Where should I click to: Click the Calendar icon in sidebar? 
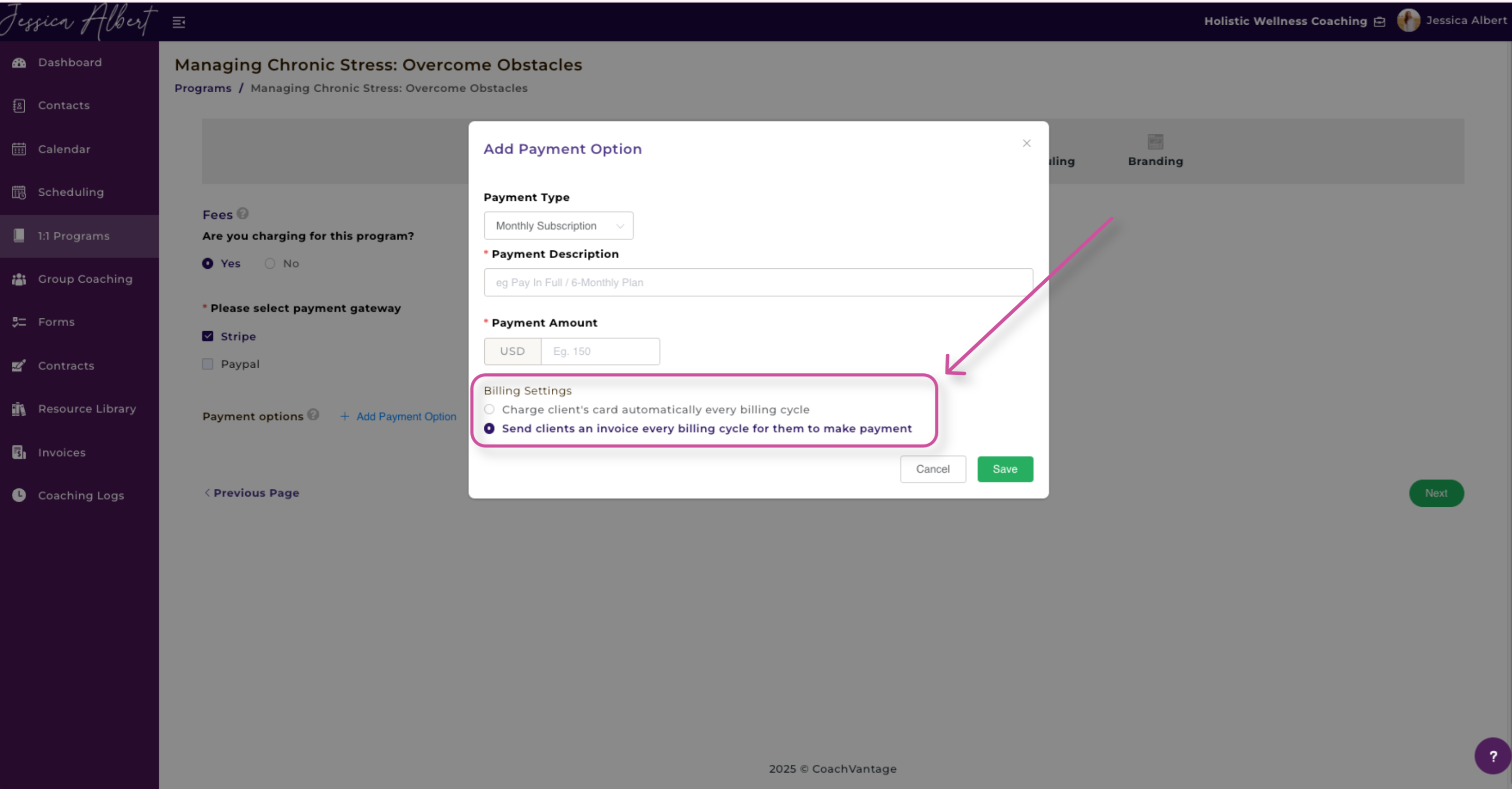pyautogui.click(x=19, y=149)
